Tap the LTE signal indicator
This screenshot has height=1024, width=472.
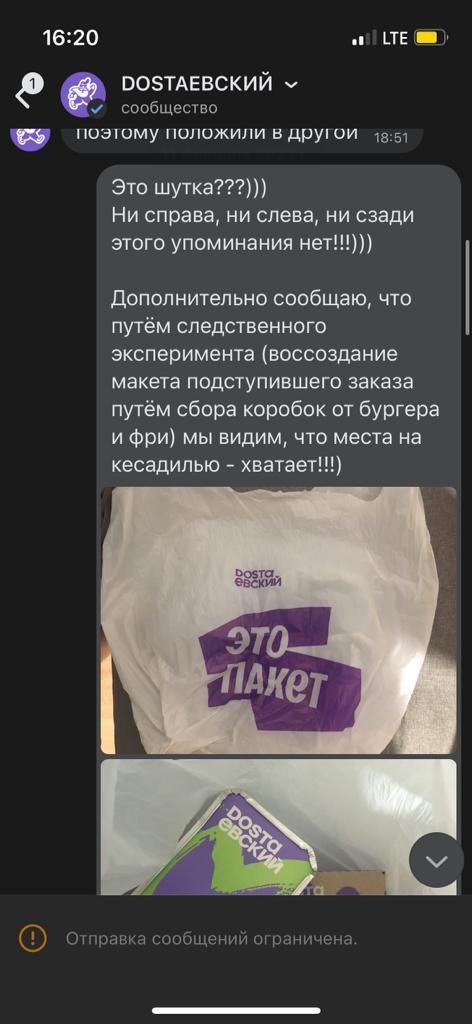(x=394, y=38)
